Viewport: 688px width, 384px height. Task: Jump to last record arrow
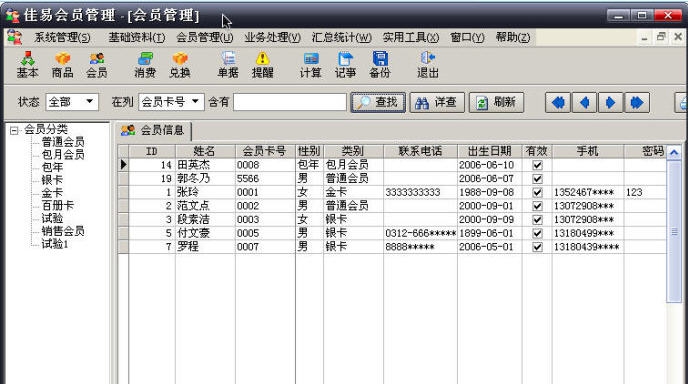(637, 103)
